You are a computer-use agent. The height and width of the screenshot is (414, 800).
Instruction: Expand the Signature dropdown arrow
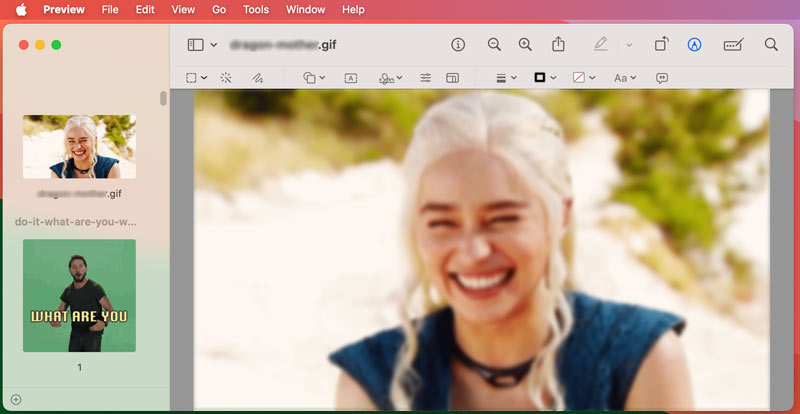[399, 78]
